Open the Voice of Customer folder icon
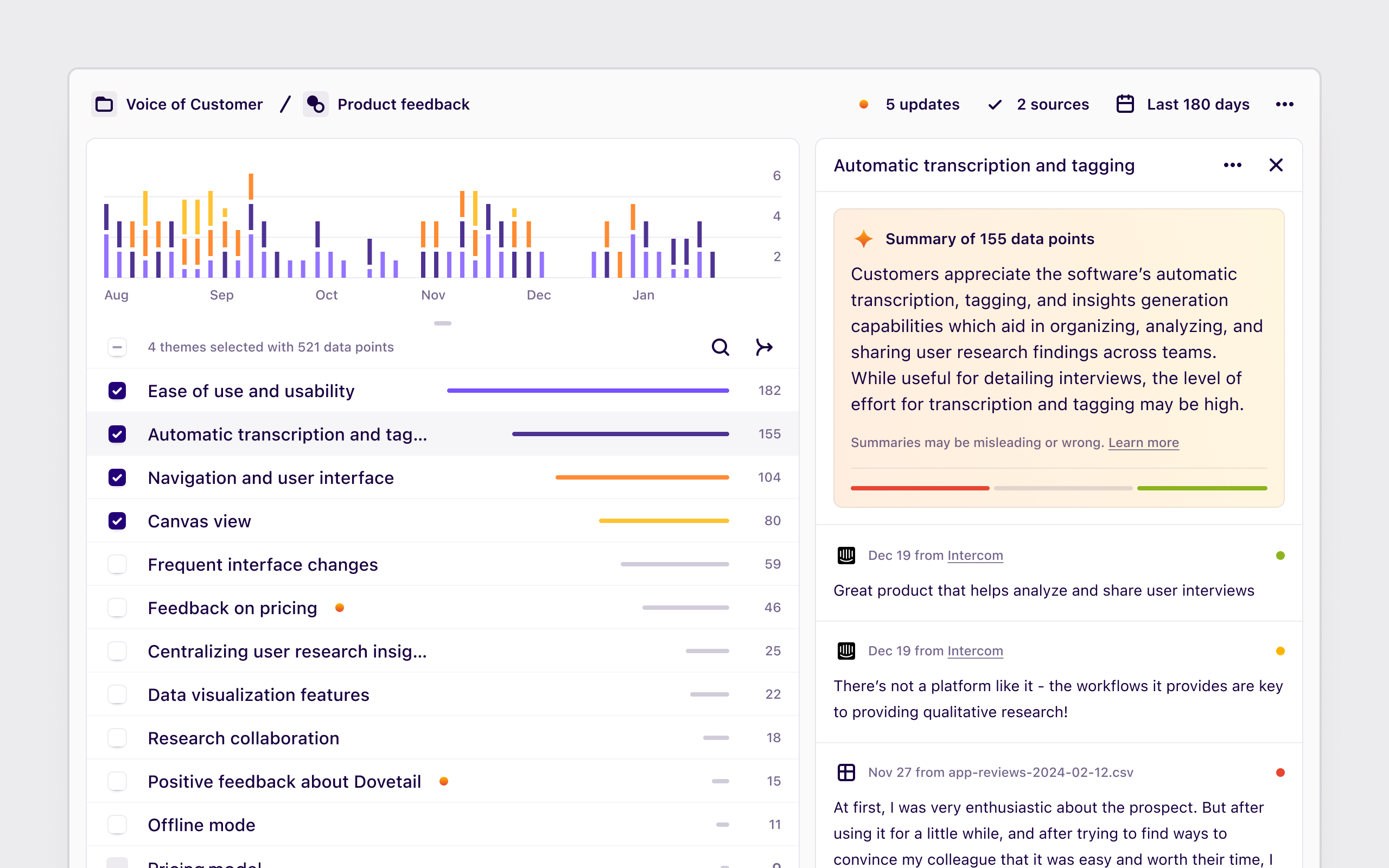This screenshot has height=868, width=1389. pos(104,105)
